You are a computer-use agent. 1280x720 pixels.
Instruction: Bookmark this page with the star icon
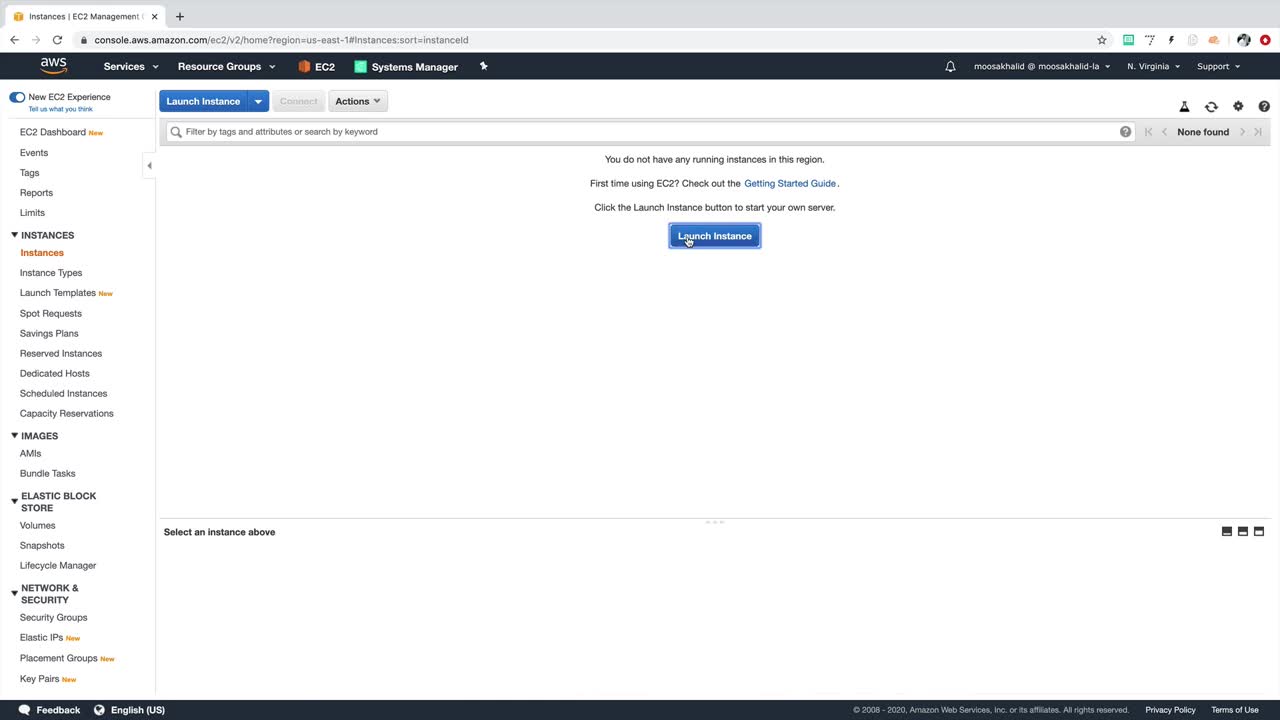pos(1102,40)
